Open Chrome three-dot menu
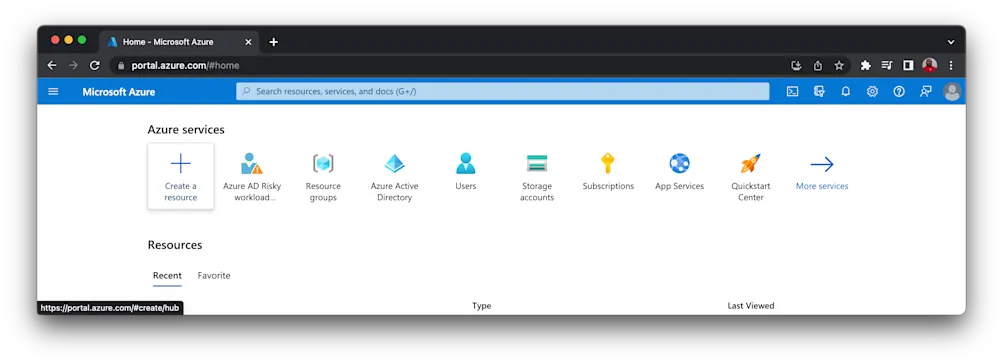 pyautogui.click(x=951, y=65)
